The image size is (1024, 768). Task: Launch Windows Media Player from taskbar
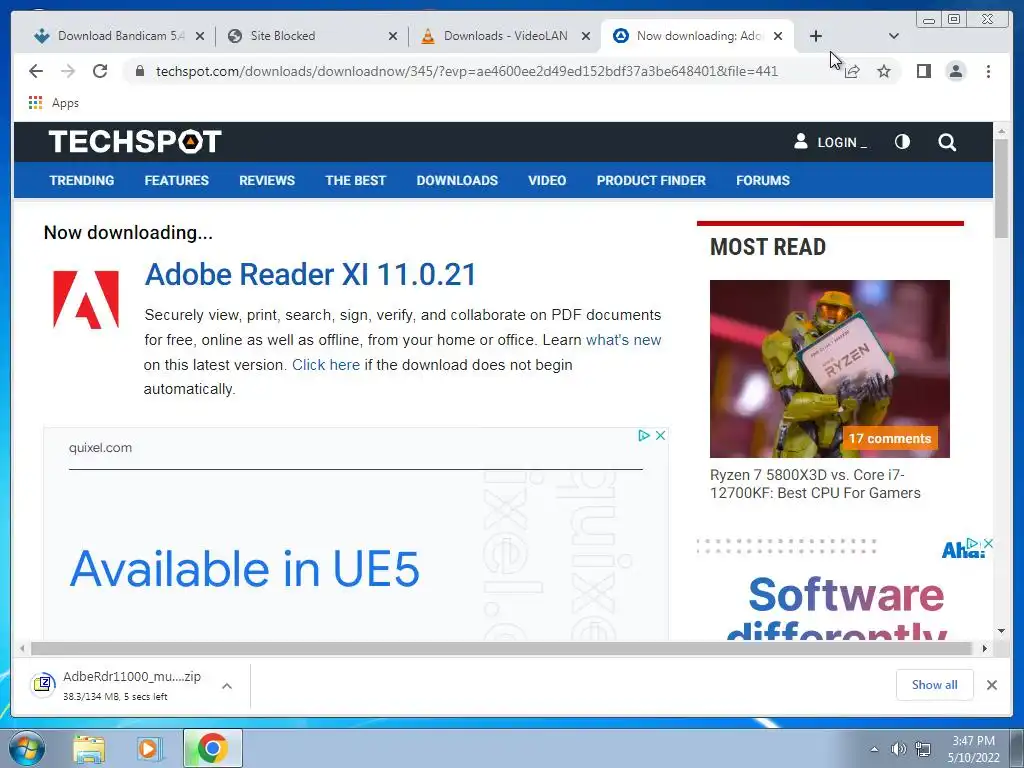click(x=150, y=748)
